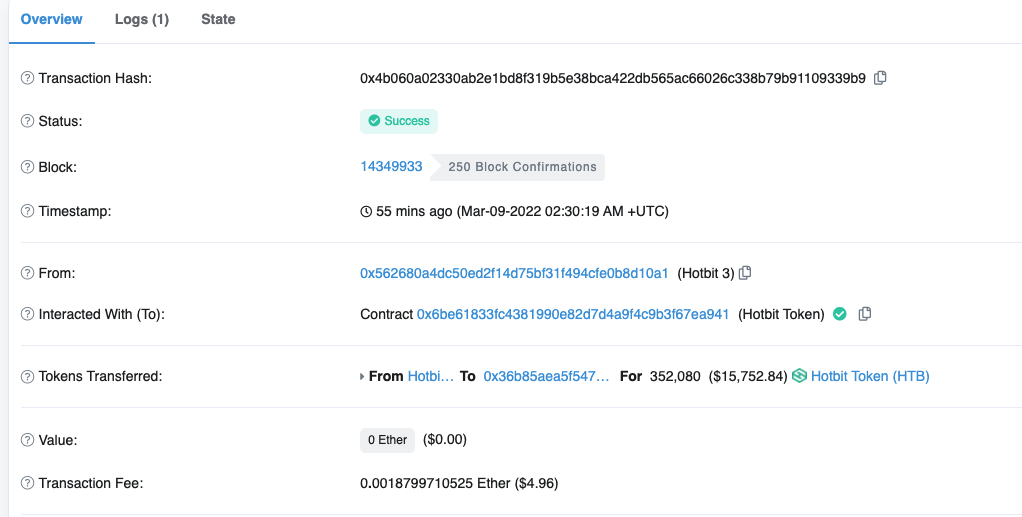The height and width of the screenshot is (517, 1022).
Task: Click the help icon next to Transaction Fee
Action: (28, 483)
